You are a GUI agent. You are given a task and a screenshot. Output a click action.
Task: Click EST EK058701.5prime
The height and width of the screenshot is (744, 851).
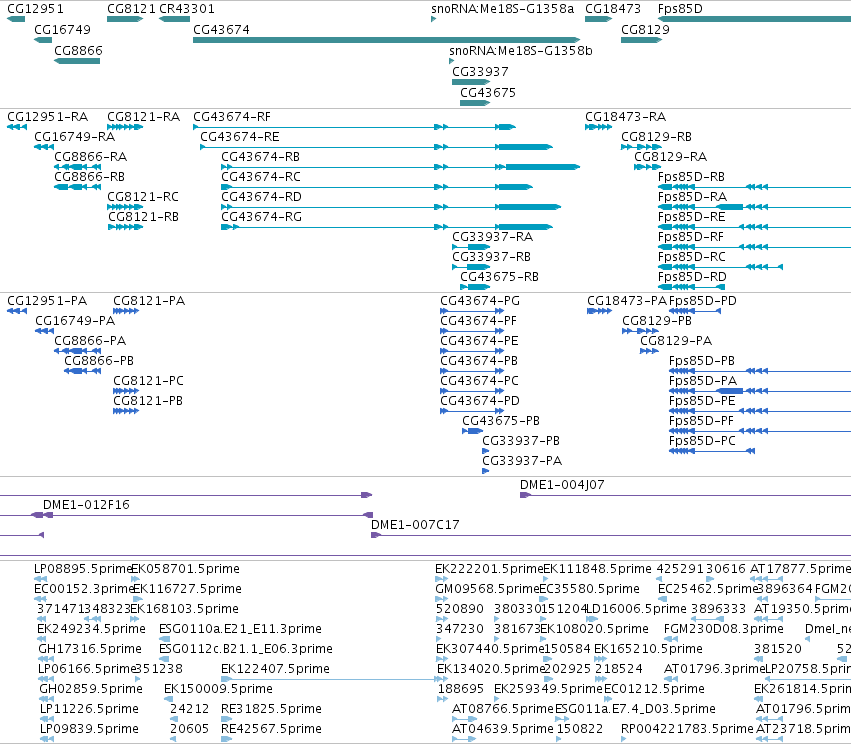(x=186, y=569)
